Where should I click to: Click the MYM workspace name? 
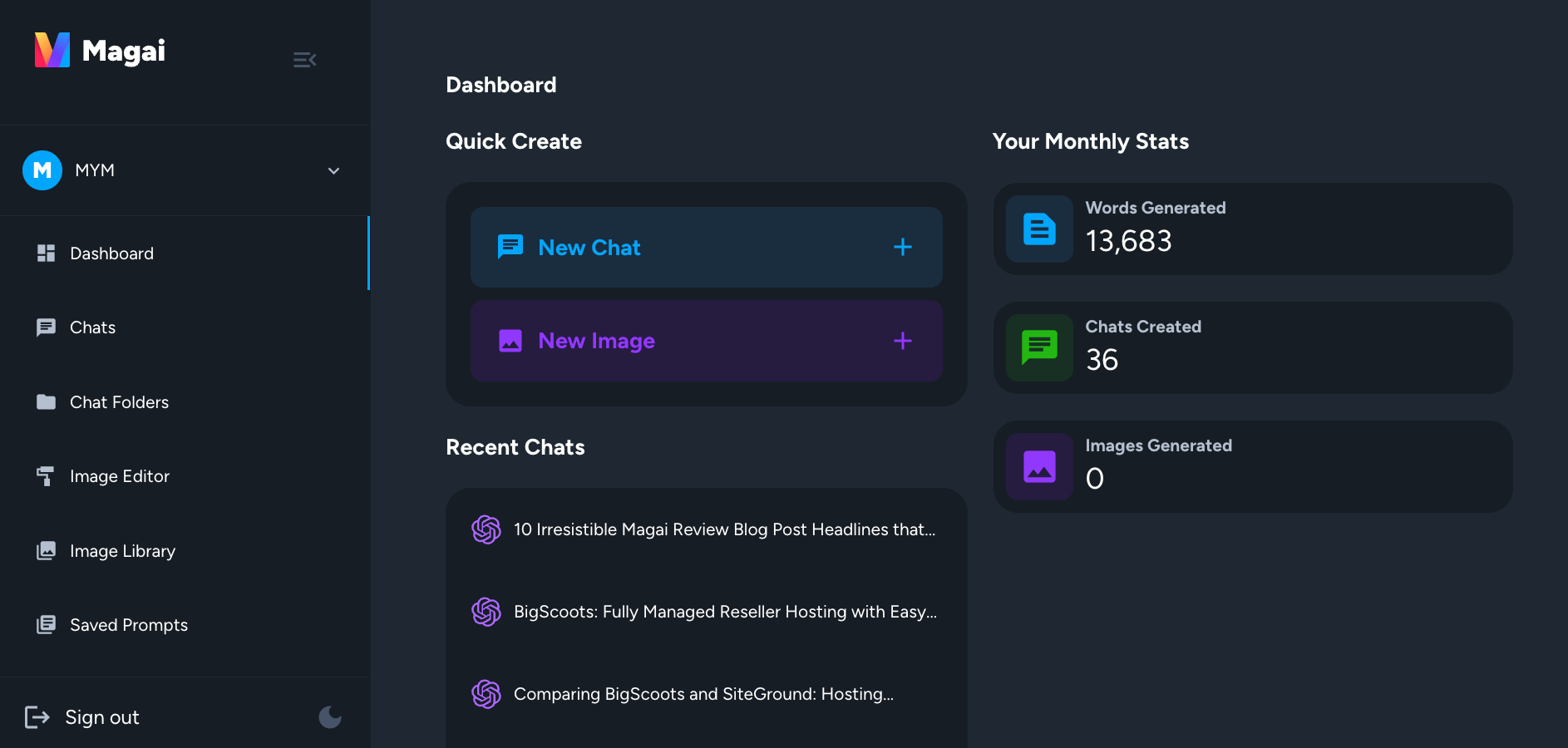click(x=95, y=170)
